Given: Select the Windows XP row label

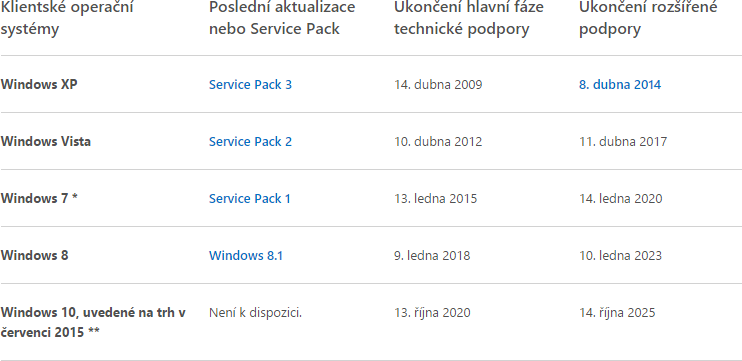Looking at the screenshot, I should 39,85.
